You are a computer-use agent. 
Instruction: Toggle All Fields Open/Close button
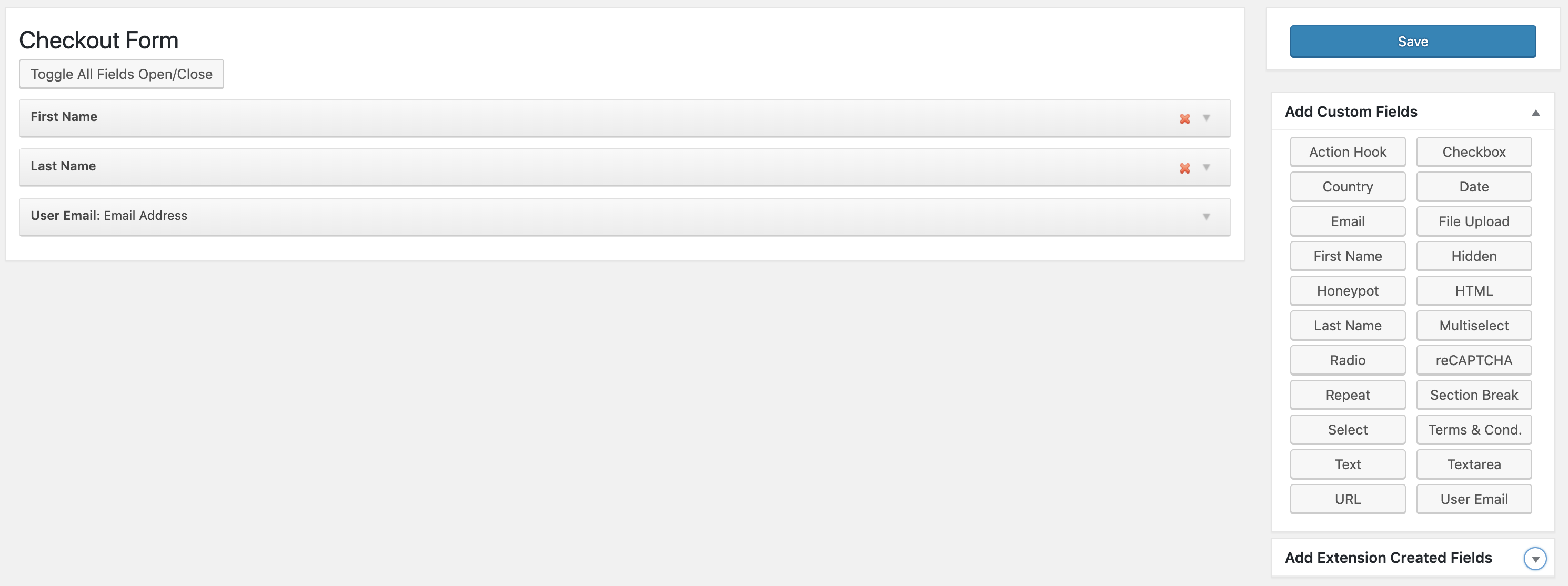(121, 73)
